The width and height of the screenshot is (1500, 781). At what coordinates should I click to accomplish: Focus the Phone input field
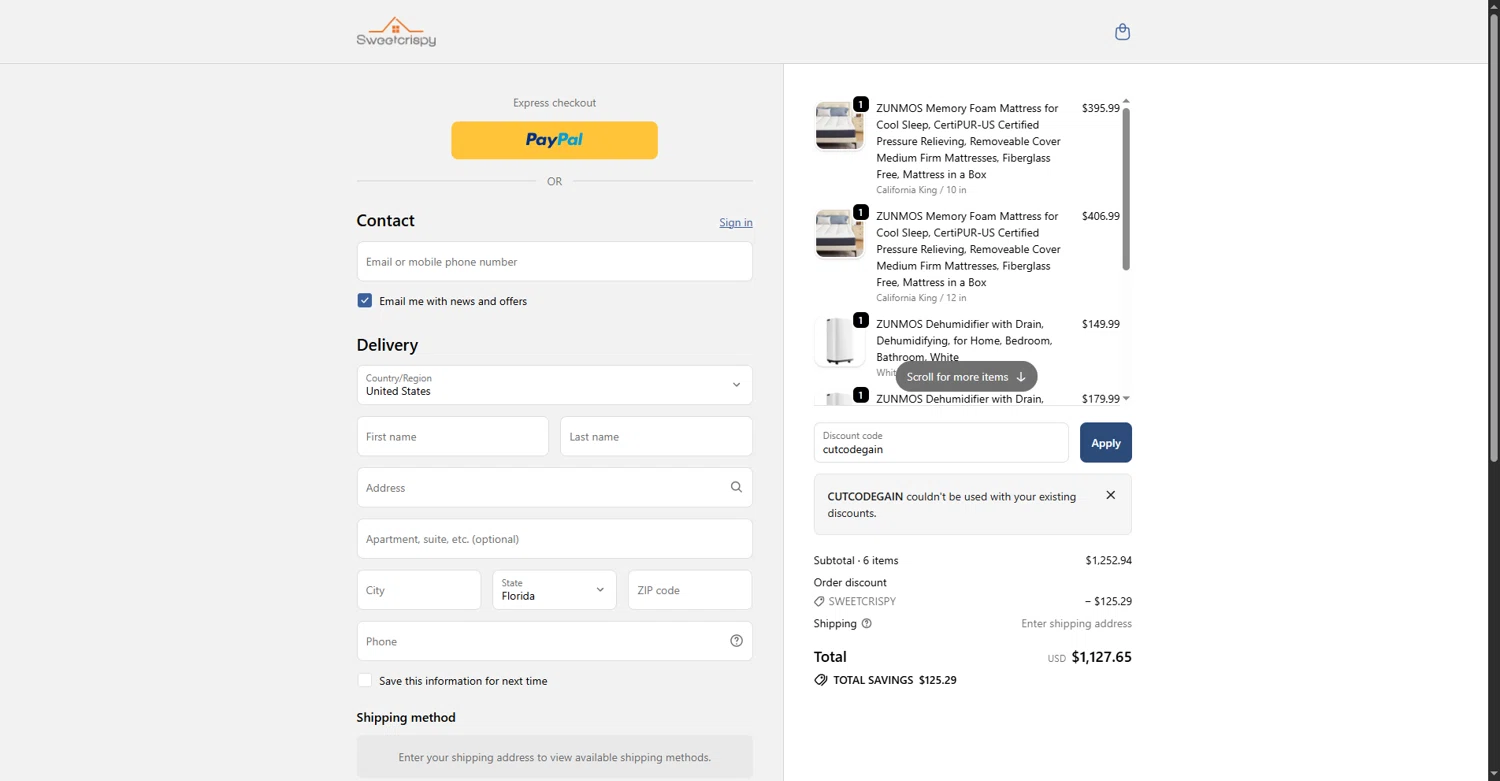point(554,641)
